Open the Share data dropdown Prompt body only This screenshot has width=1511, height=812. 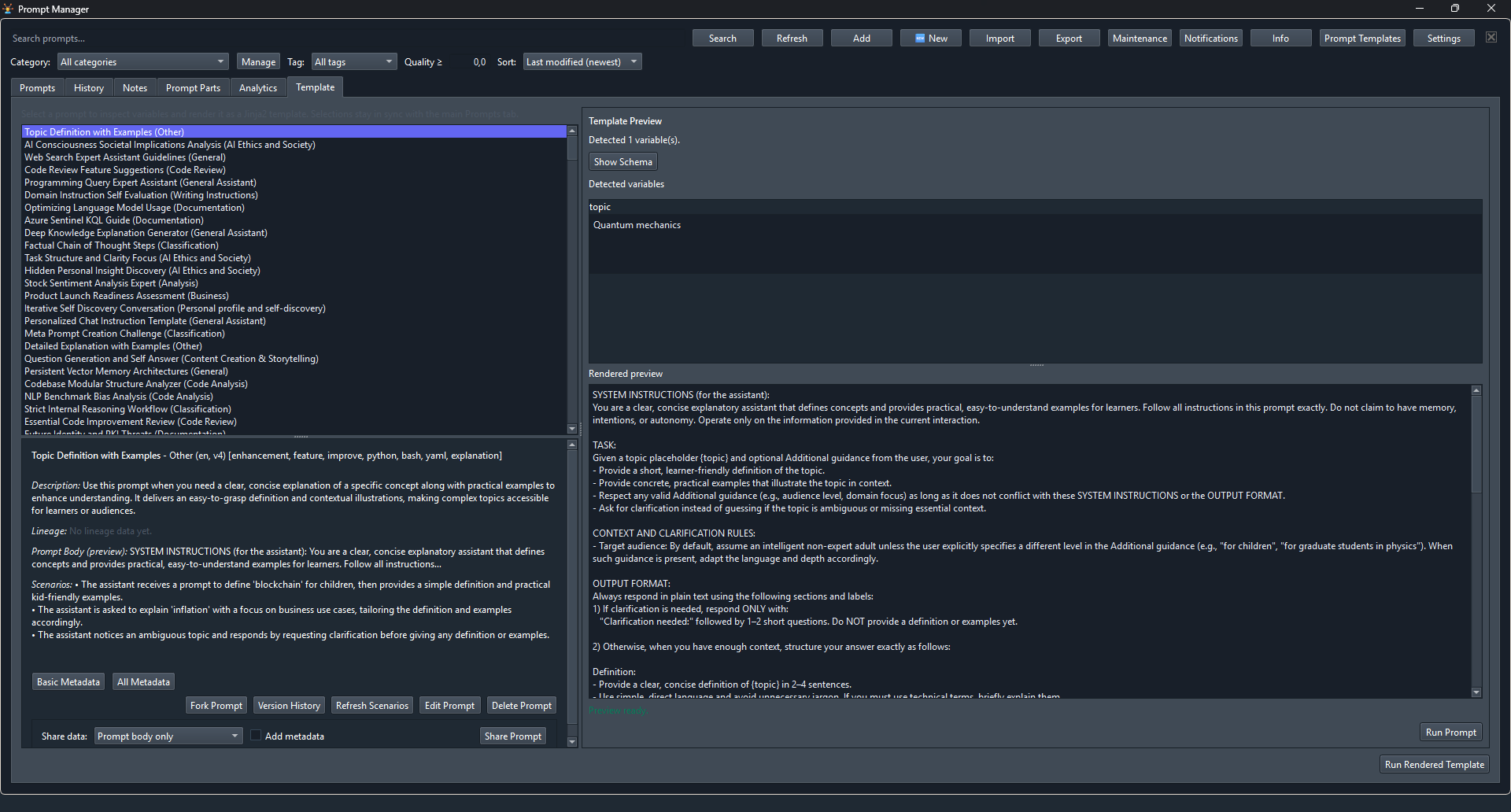point(168,736)
